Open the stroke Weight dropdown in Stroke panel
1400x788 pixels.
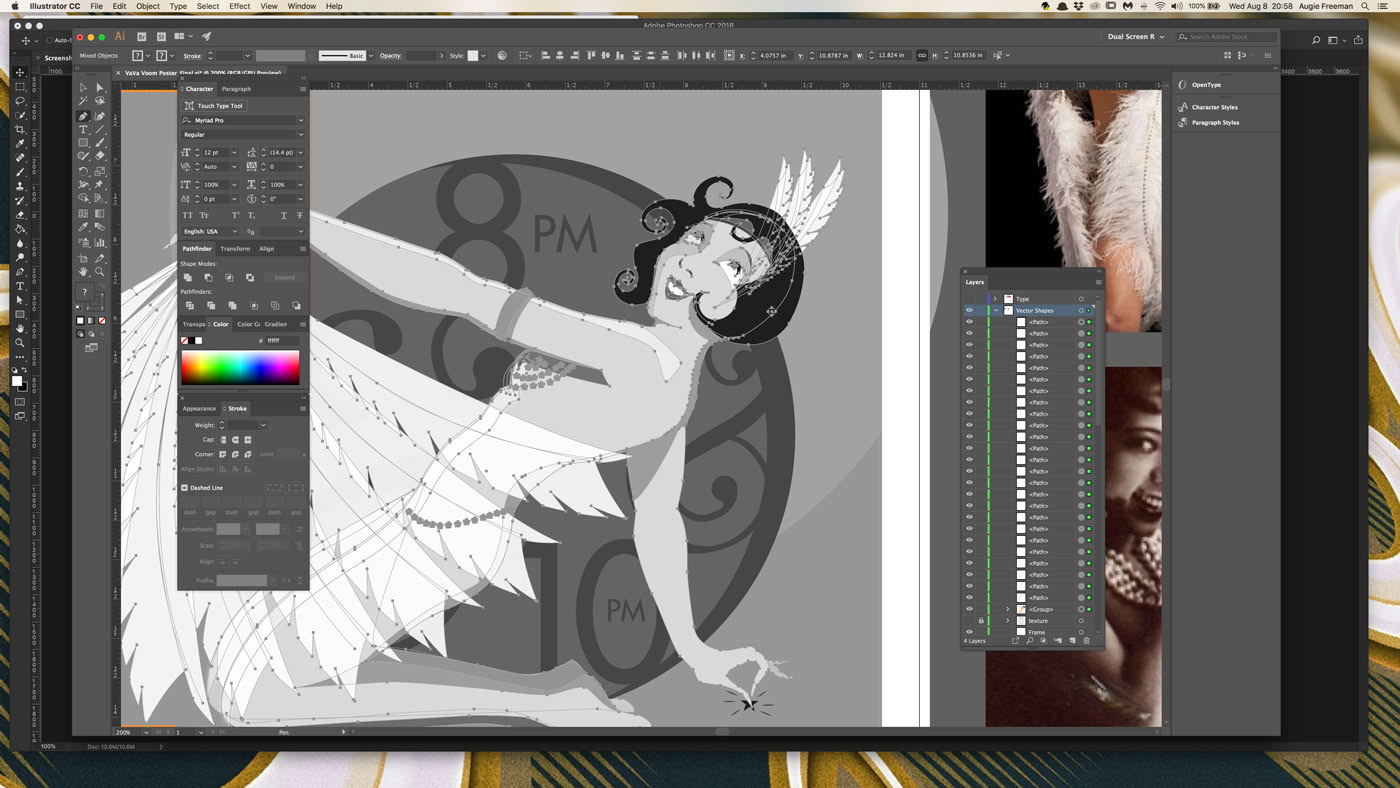(x=263, y=425)
